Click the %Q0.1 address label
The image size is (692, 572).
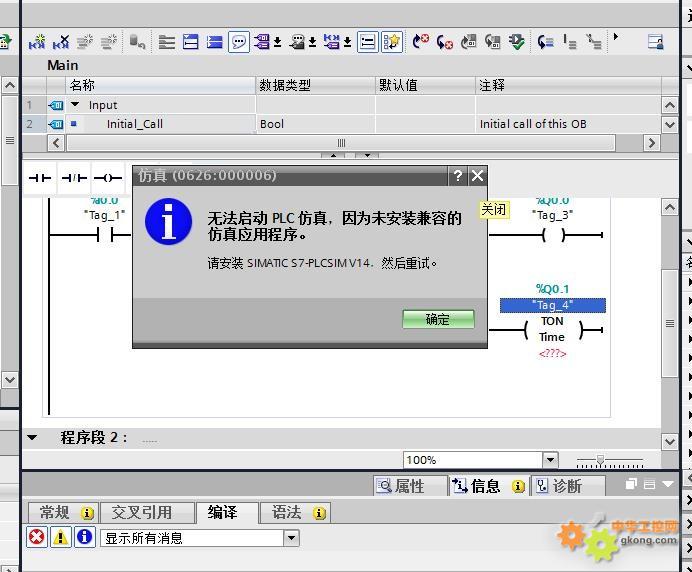[x=553, y=289]
